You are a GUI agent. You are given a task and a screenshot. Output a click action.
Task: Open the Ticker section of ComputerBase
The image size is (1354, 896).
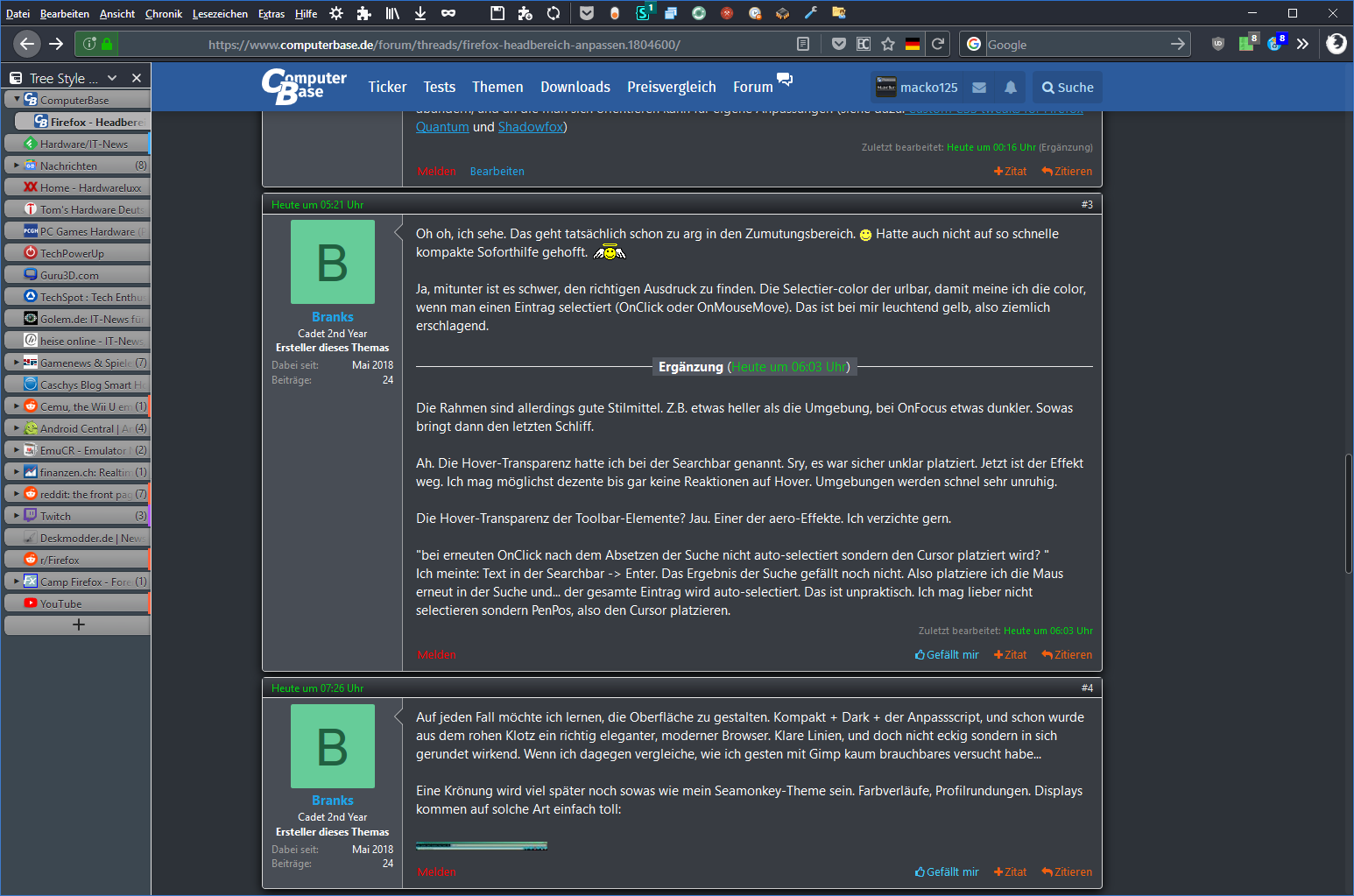pyautogui.click(x=387, y=87)
